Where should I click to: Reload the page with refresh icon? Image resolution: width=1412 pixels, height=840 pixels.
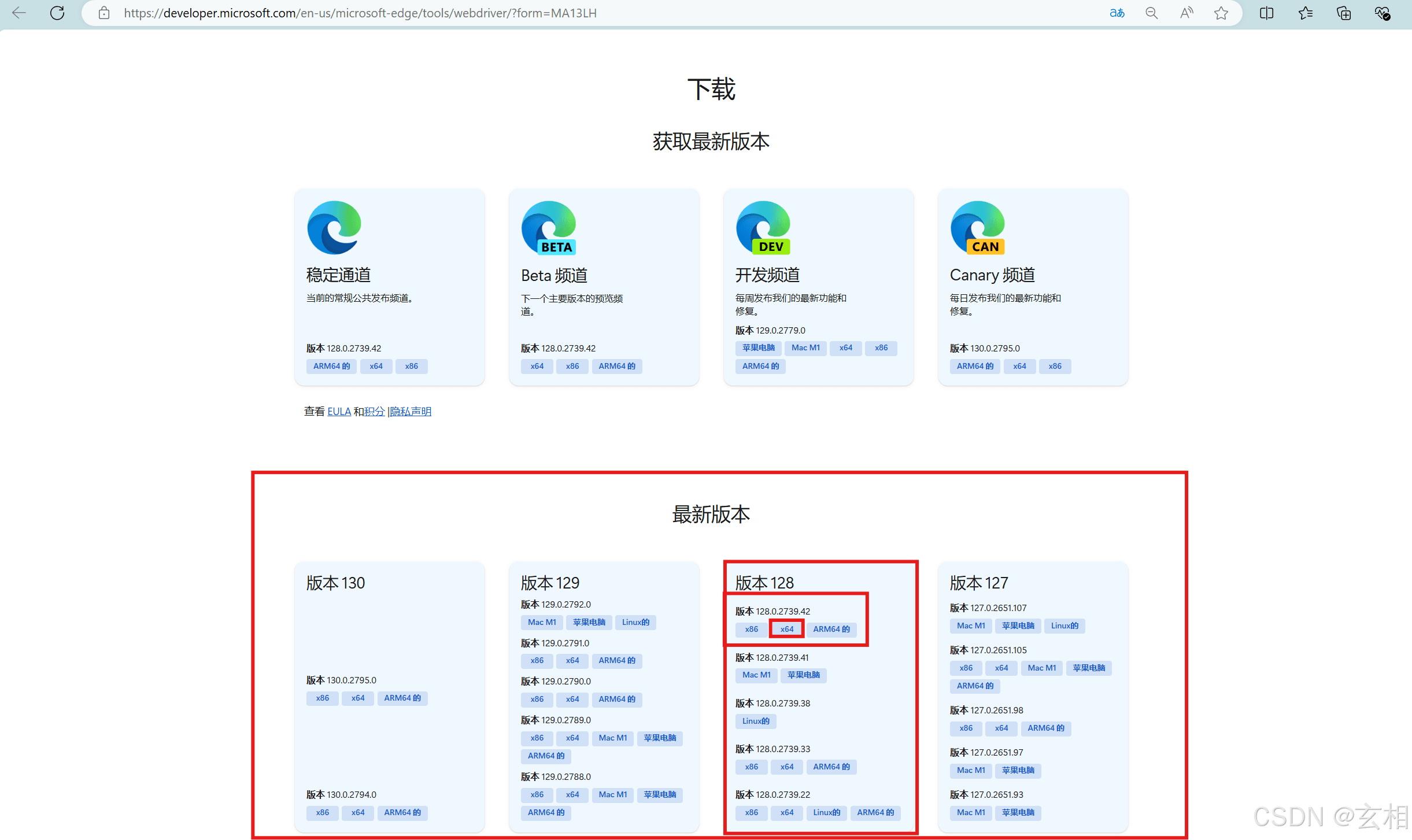57,13
